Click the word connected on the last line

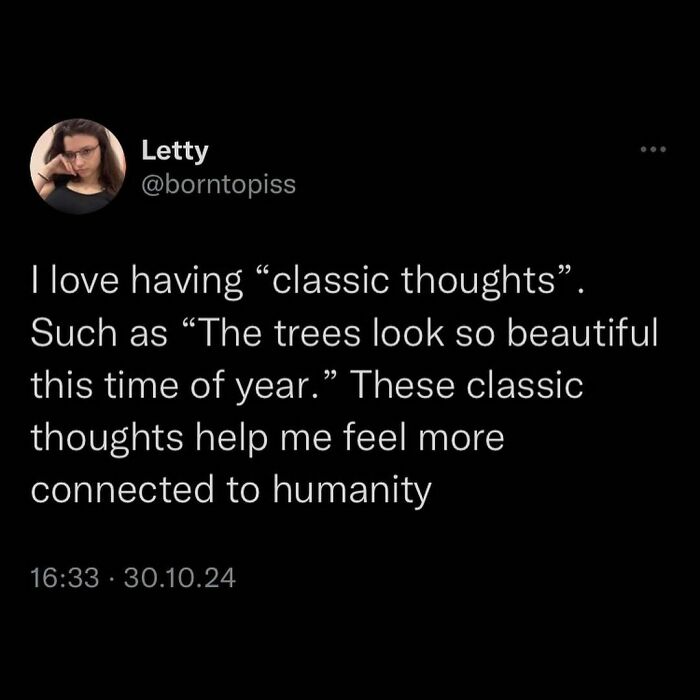coord(123,489)
